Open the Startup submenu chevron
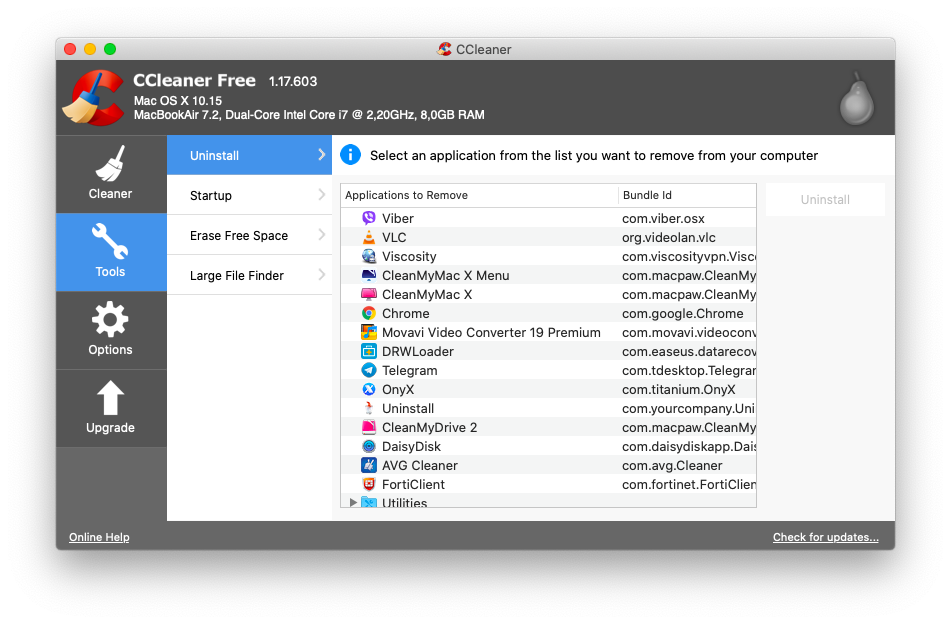The height and width of the screenshot is (624, 951). click(322, 195)
